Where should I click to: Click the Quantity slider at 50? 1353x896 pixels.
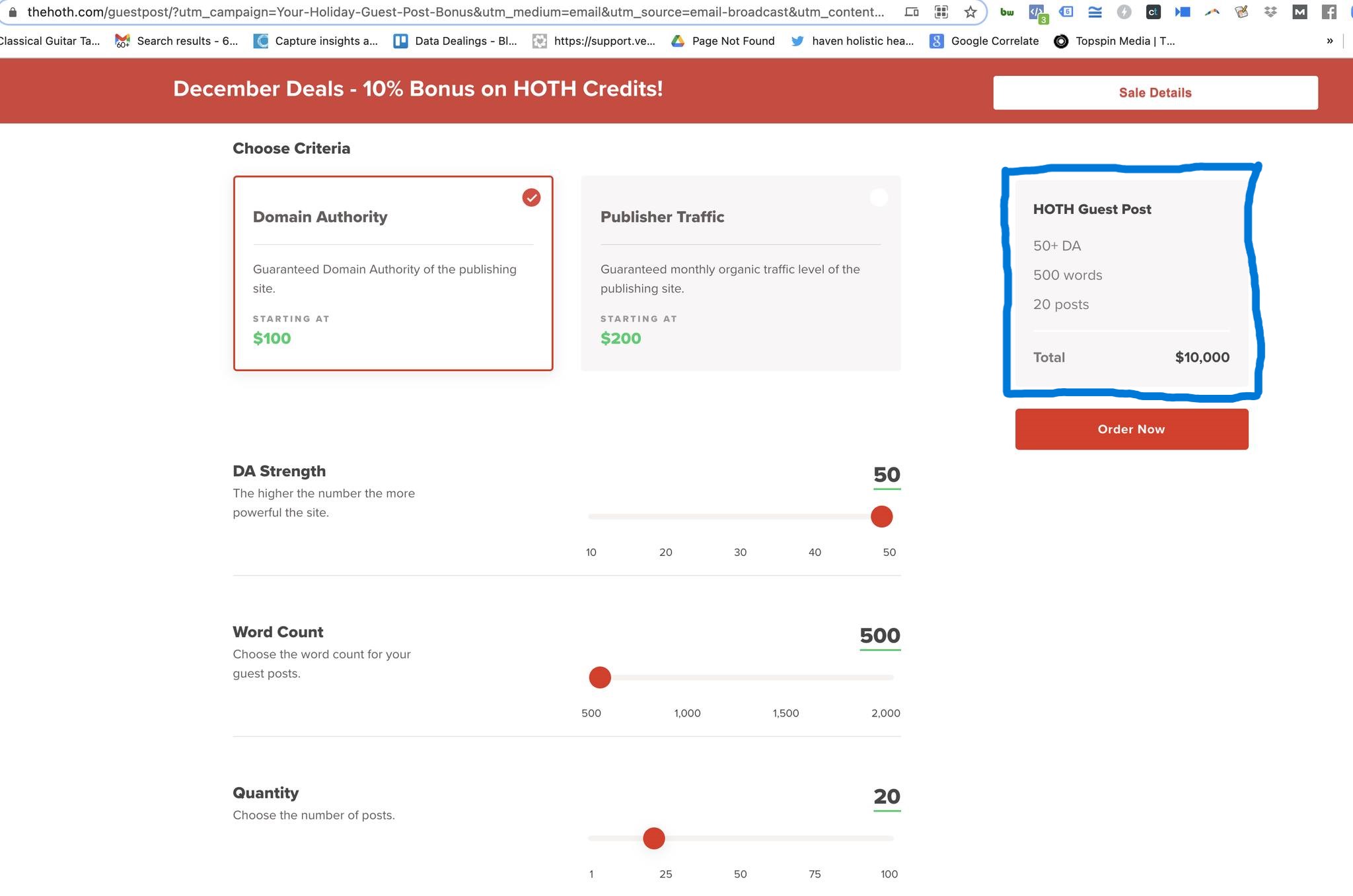740,839
